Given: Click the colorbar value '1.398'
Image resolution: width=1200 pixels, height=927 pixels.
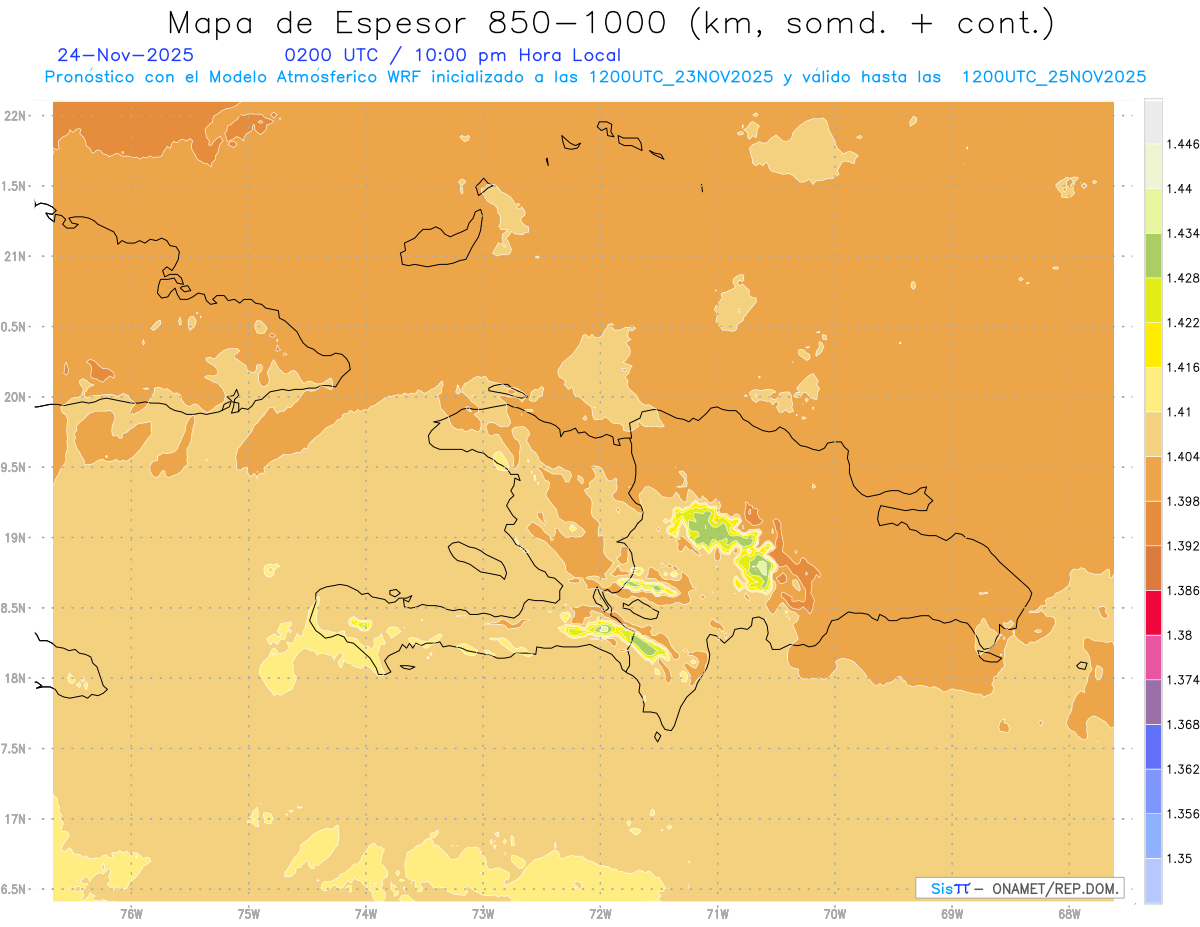Looking at the screenshot, I should pyautogui.click(x=1184, y=501).
